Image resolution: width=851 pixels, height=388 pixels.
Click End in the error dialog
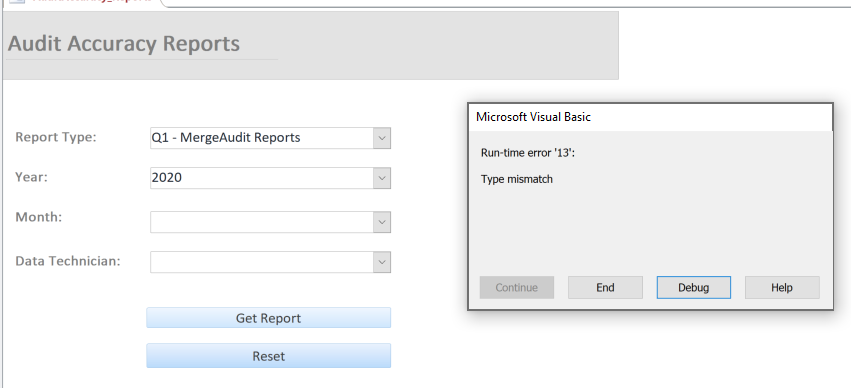[605, 288]
